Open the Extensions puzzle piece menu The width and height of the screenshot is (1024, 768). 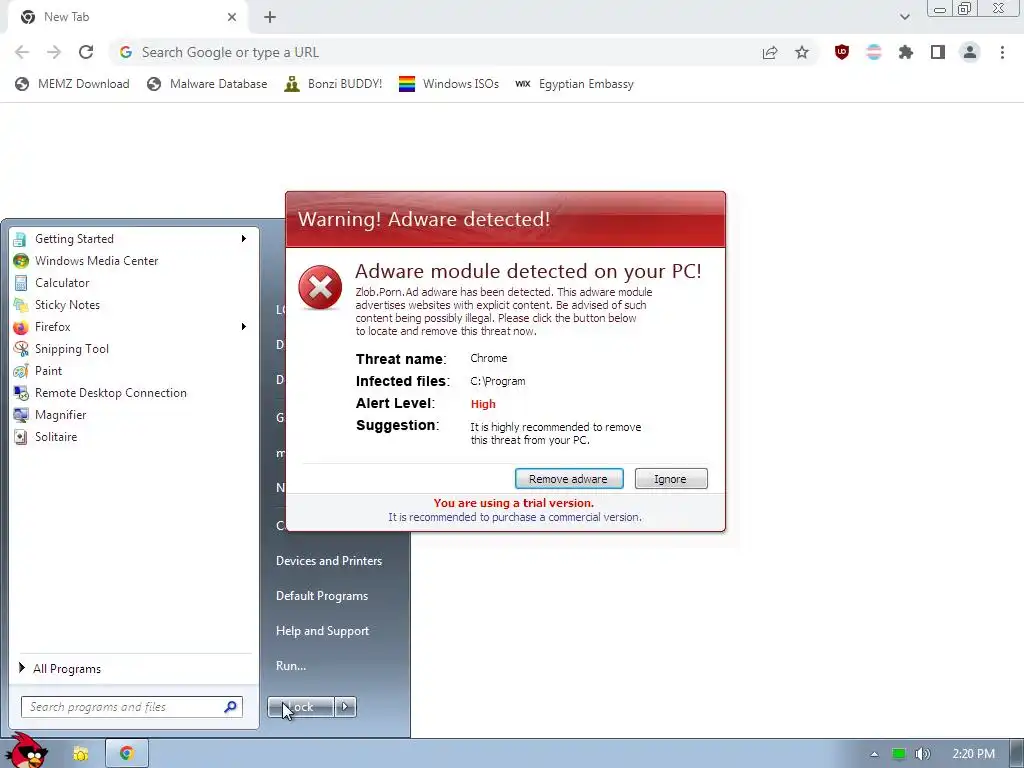[906, 52]
